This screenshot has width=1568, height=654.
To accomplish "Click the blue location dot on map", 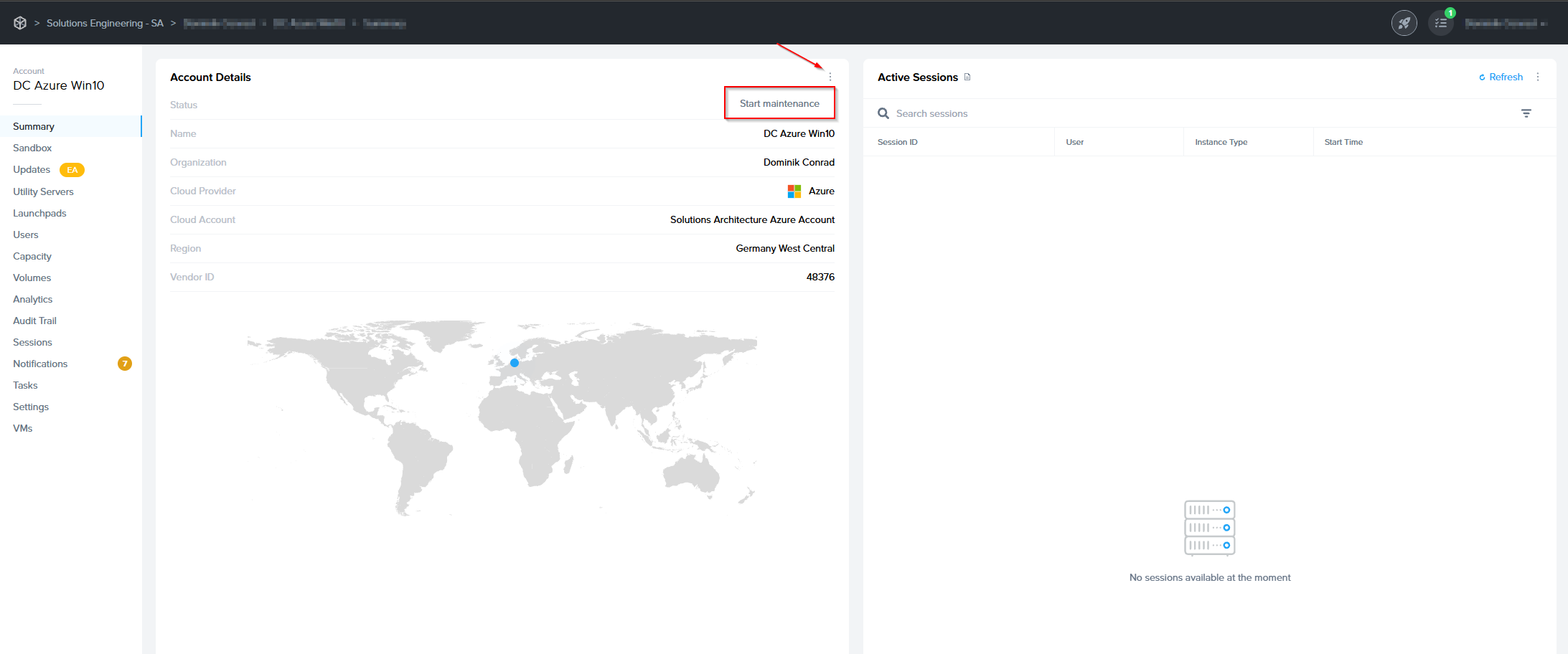I will 515,363.
